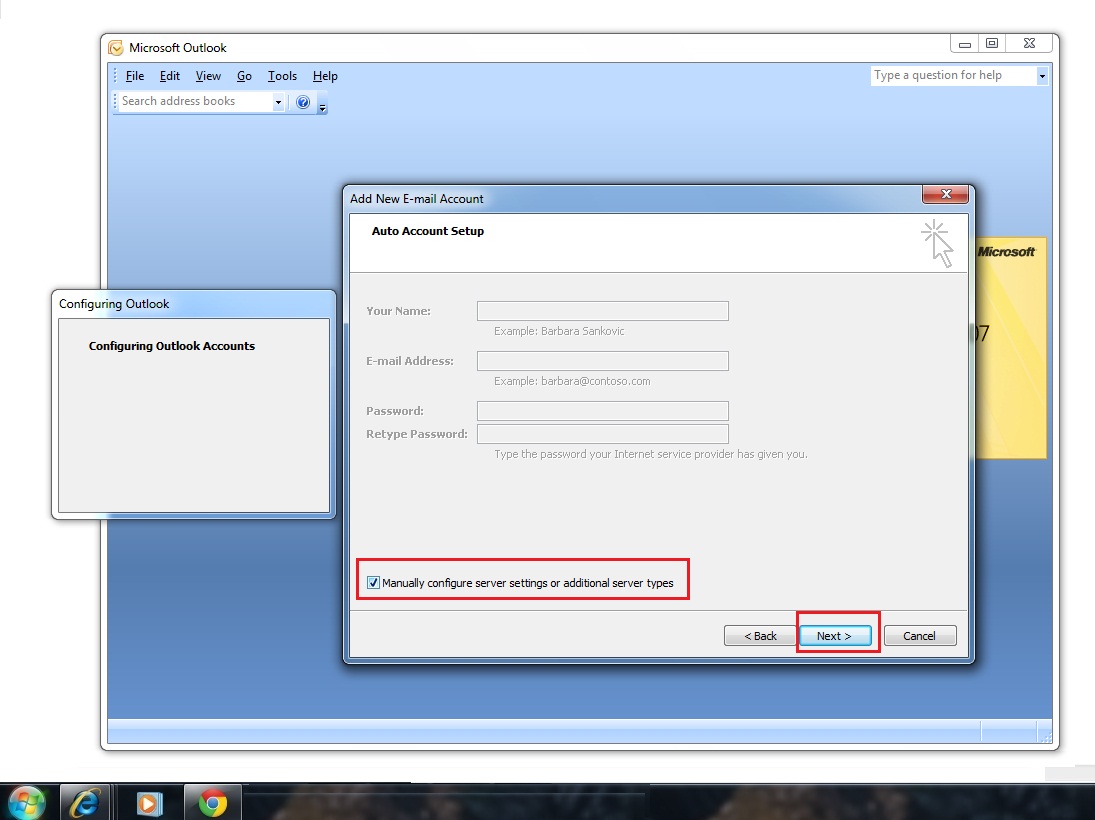Click the Outlook icon in title bar

point(116,48)
